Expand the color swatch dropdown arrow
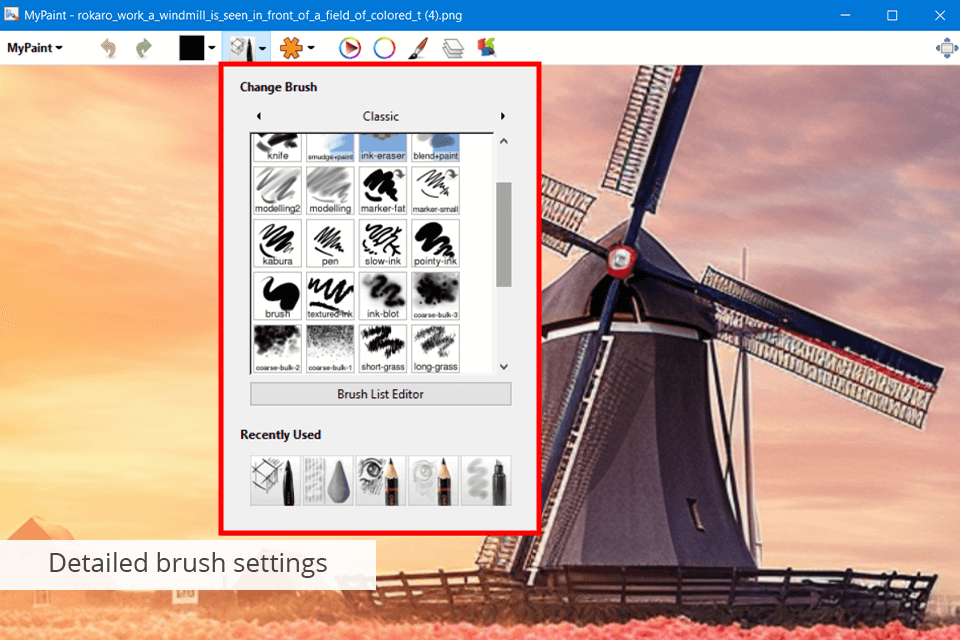Image resolution: width=960 pixels, height=640 pixels. pos(212,48)
